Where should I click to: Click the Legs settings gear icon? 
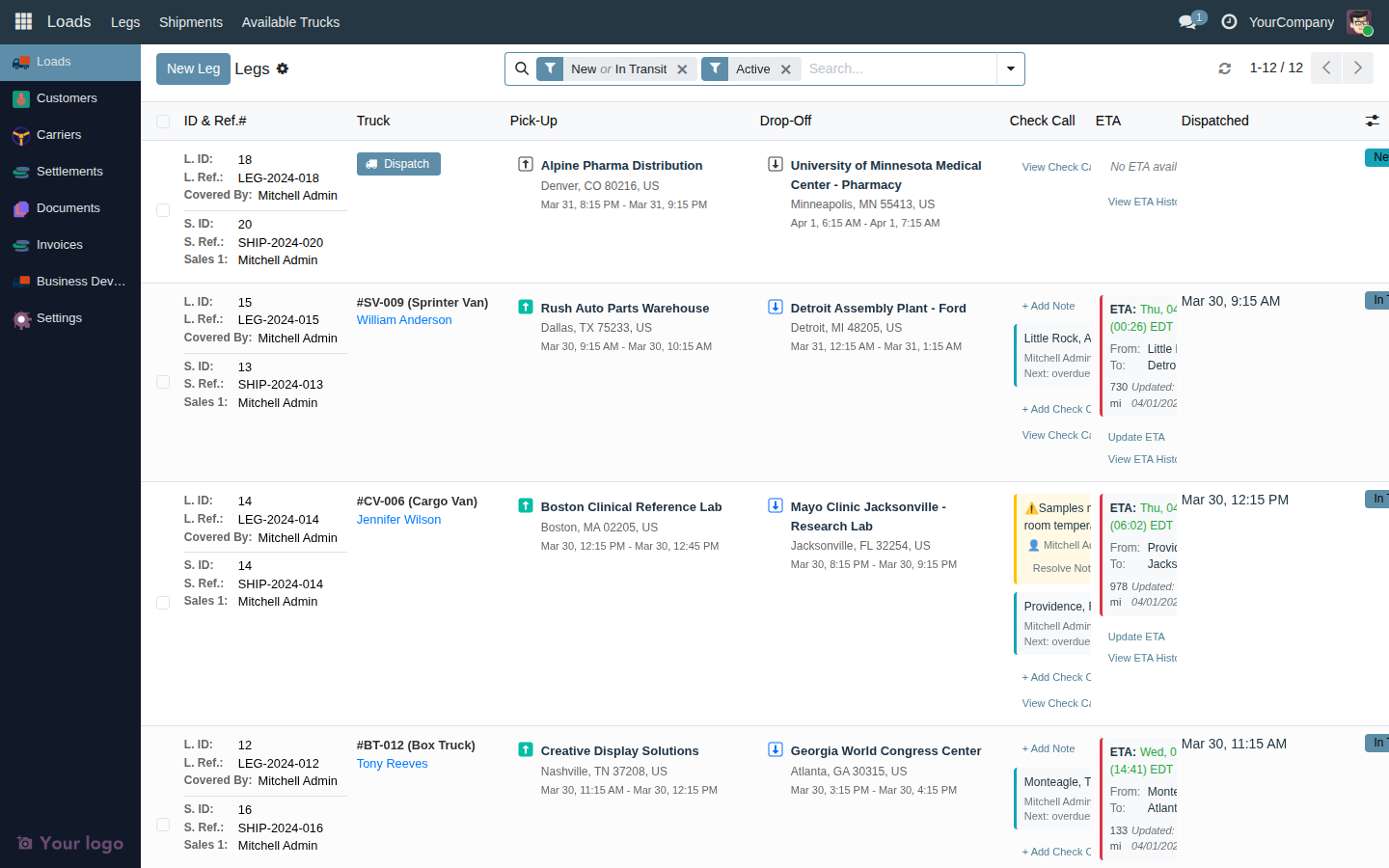[x=283, y=68]
